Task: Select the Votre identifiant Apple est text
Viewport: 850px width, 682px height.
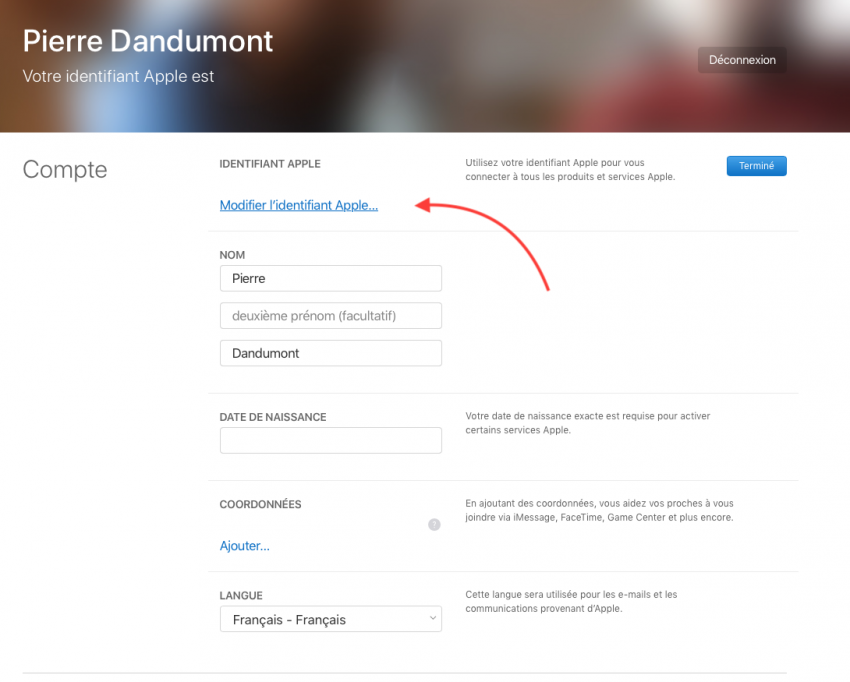Action: [x=118, y=76]
